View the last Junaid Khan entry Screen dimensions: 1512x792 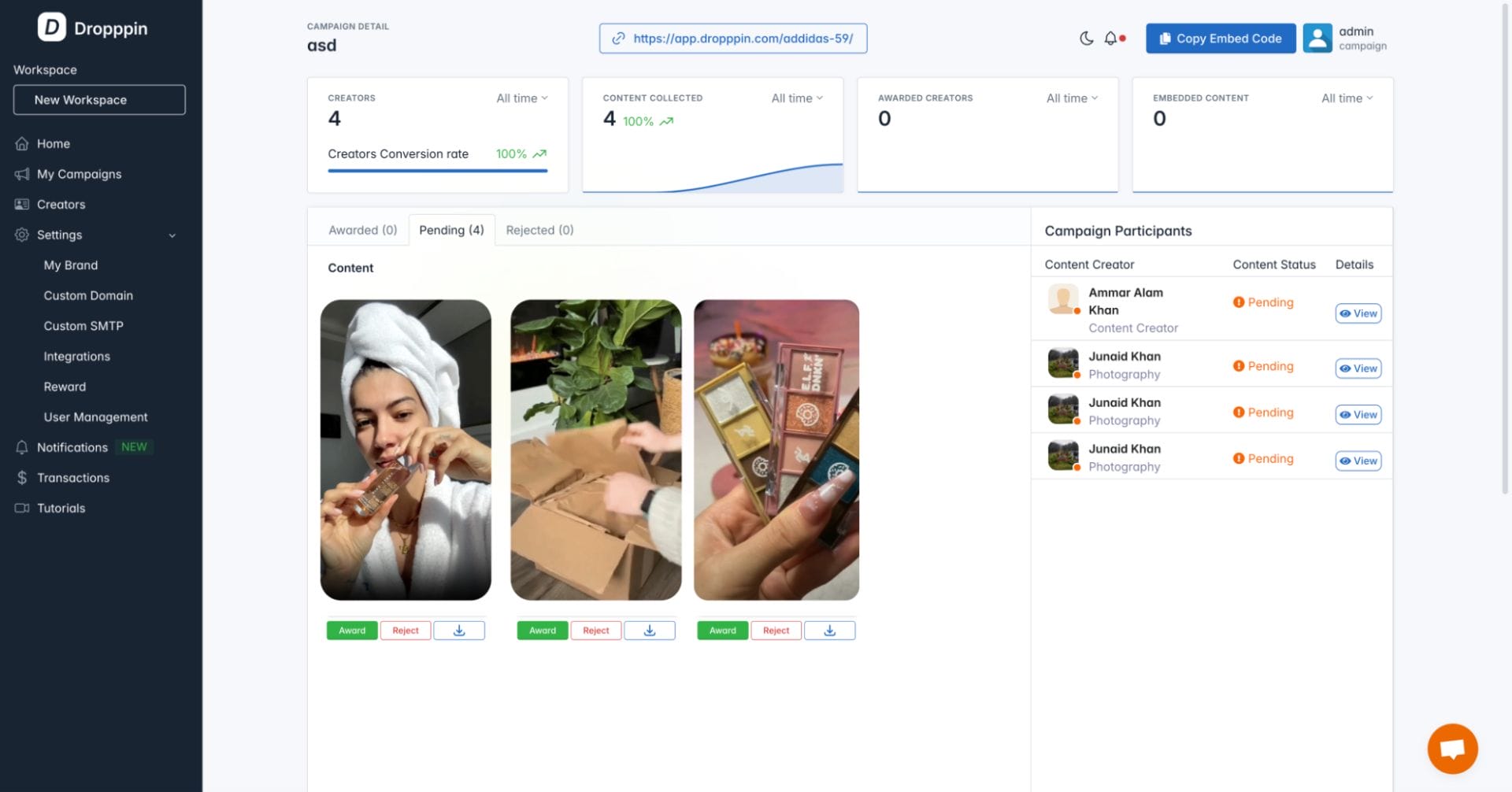[x=1358, y=461]
